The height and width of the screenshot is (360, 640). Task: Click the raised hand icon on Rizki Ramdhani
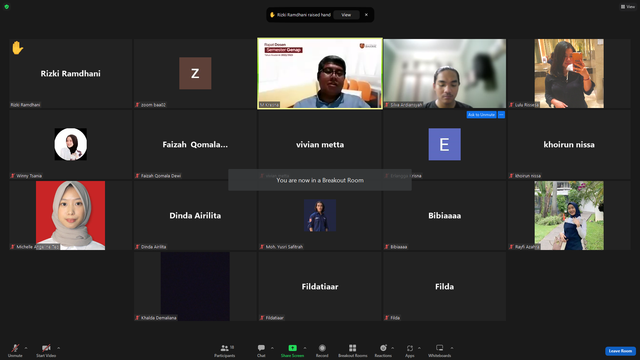coord(17,48)
